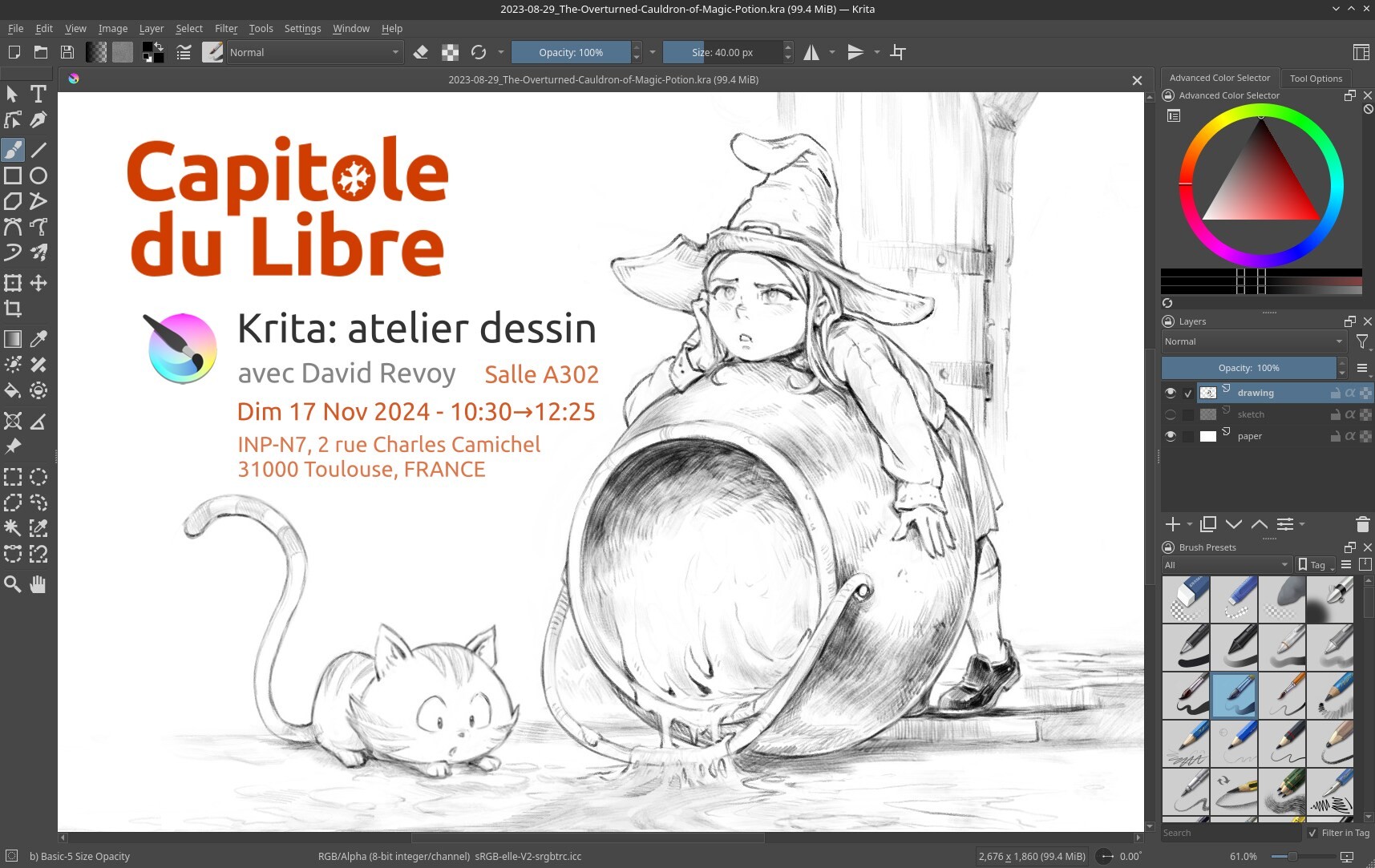The height and width of the screenshot is (868, 1375).
Task: Uncheck the Filter in Tag checkbox
Action: (x=1312, y=833)
